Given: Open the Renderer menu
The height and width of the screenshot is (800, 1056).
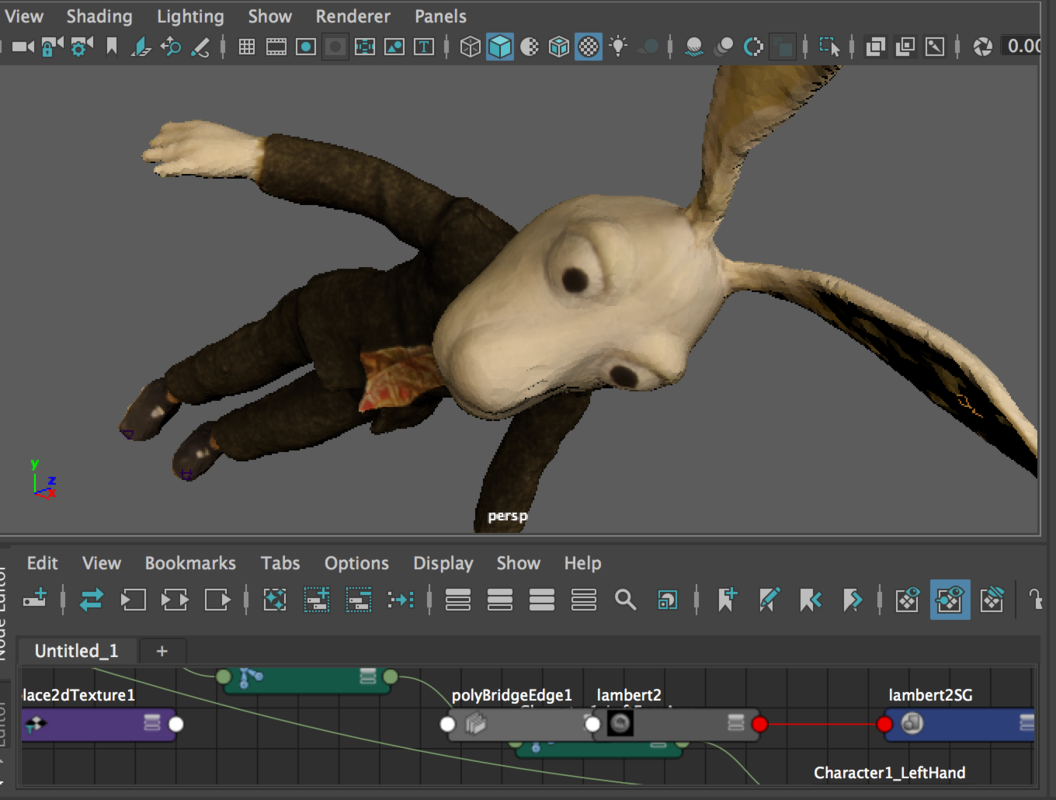Looking at the screenshot, I should point(353,16).
